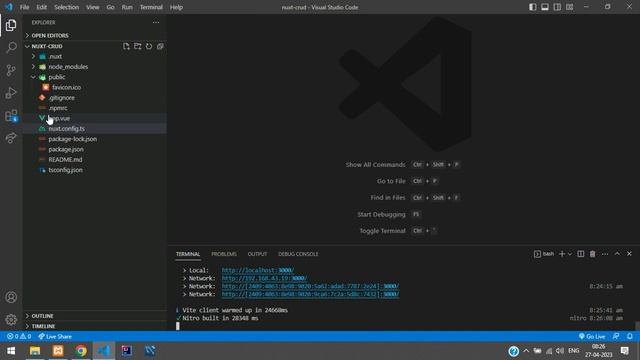Split the terminal
The width and height of the screenshot is (640, 360).
(580, 254)
